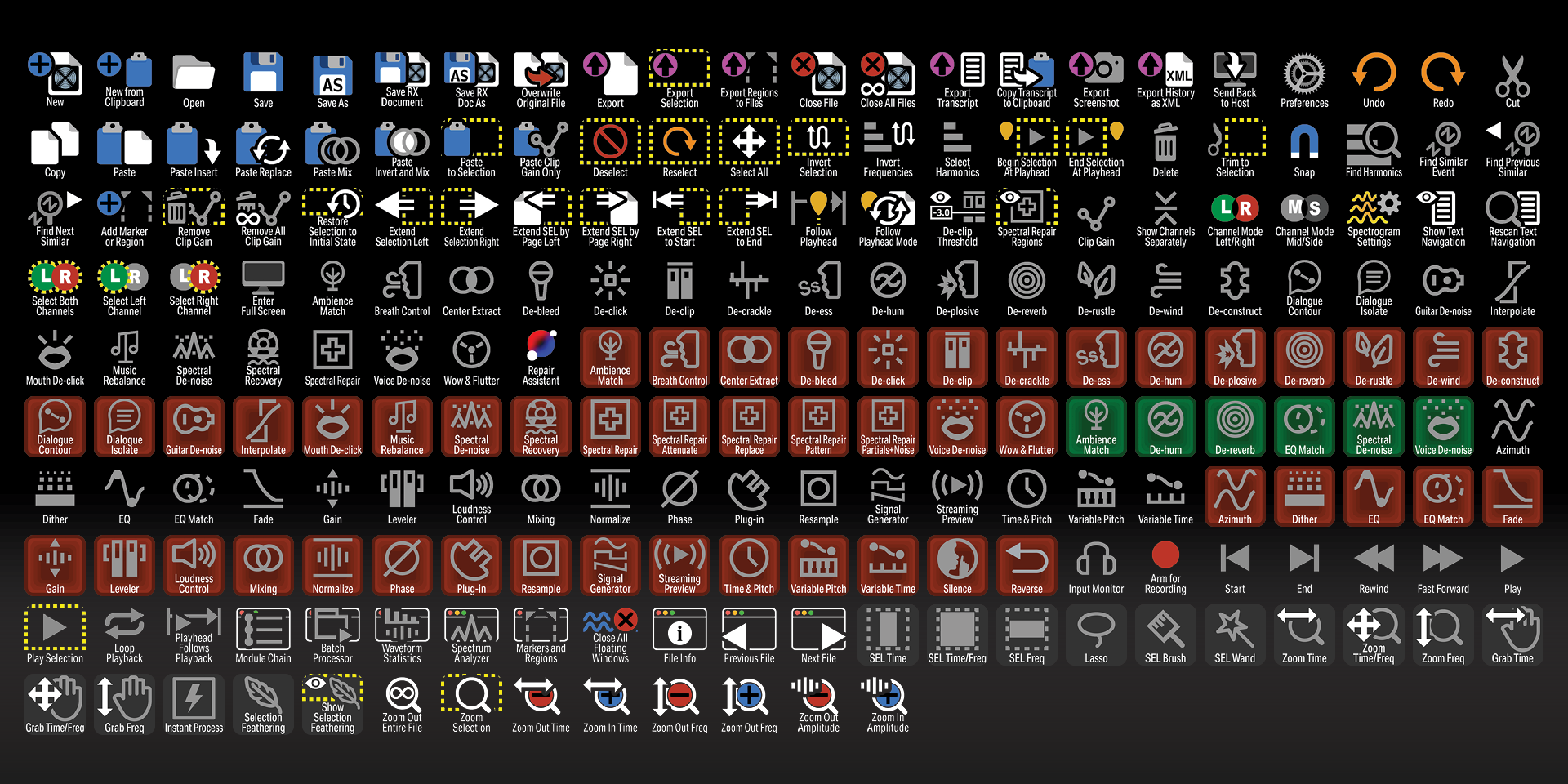Select the Spectral Repair Partials+Noise icon
Screen dimensions: 1568x784
click(x=888, y=426)
